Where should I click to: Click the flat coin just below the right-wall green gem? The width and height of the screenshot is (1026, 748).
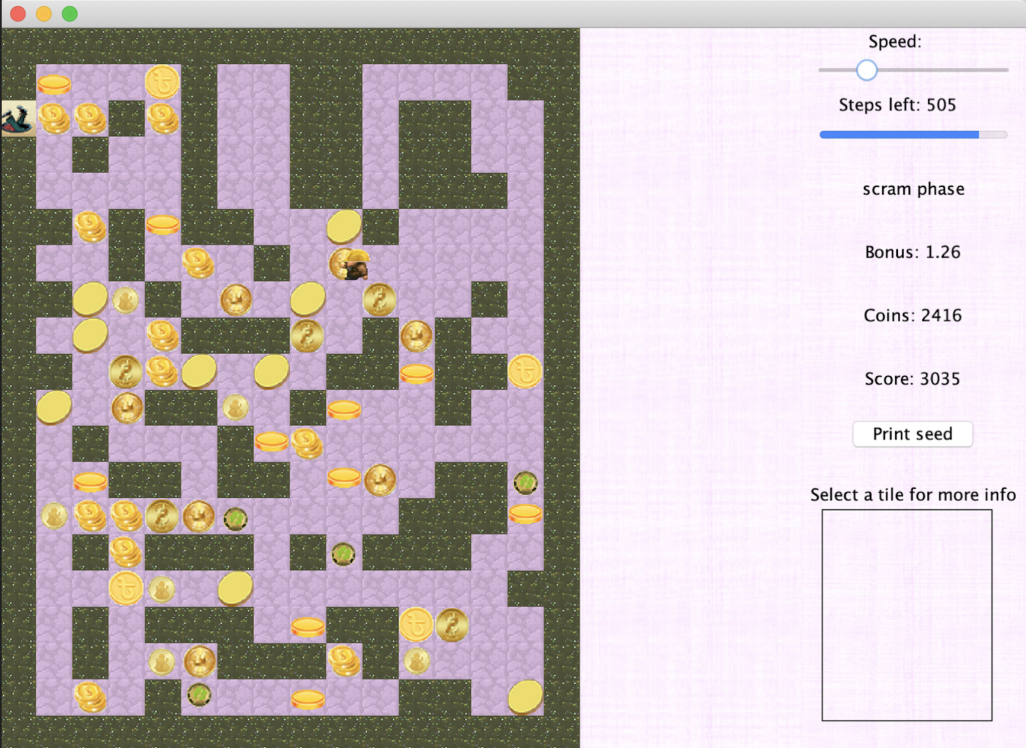tap(525, 514)
